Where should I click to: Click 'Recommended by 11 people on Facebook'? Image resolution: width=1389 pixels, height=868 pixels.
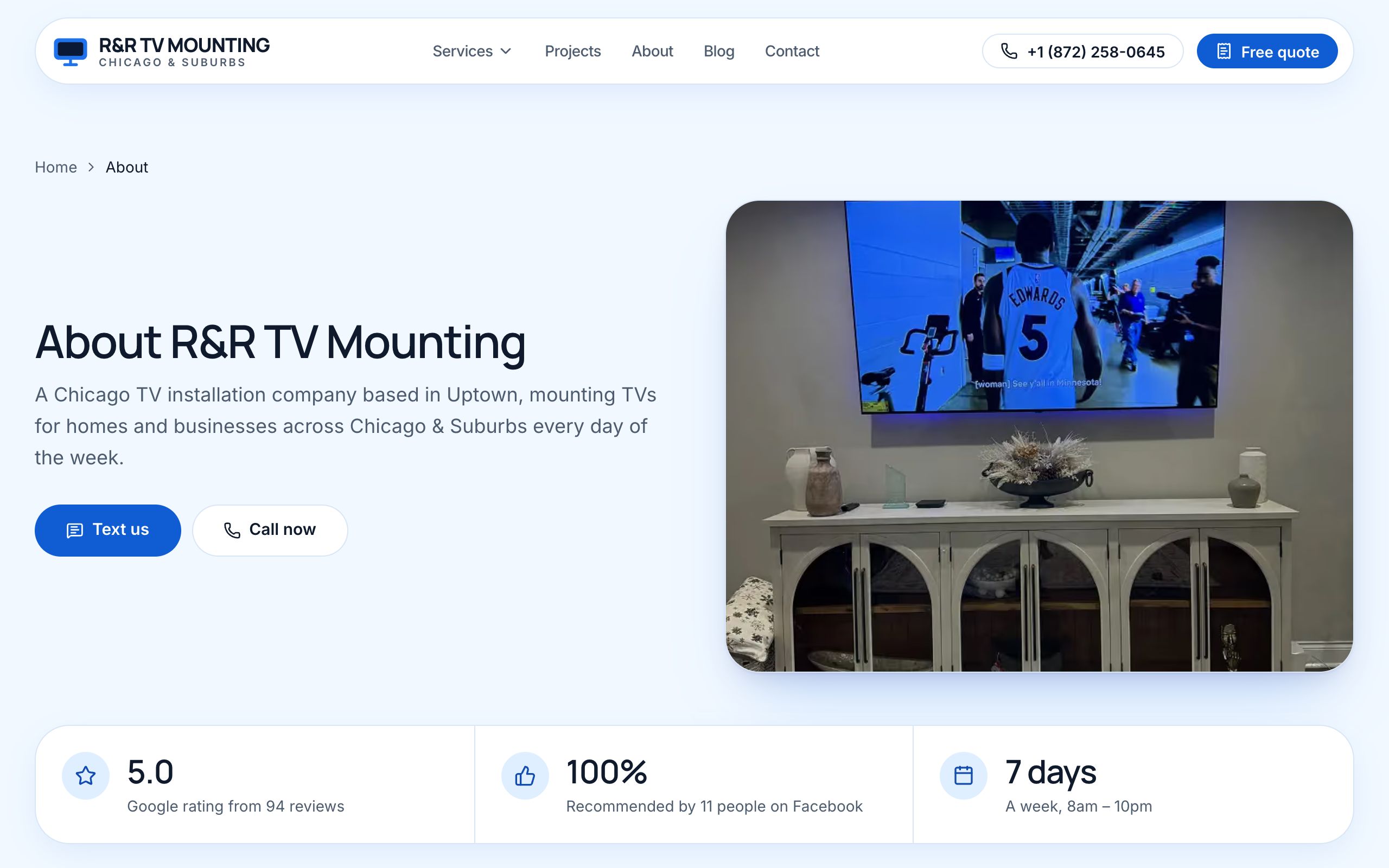point(714,806)
